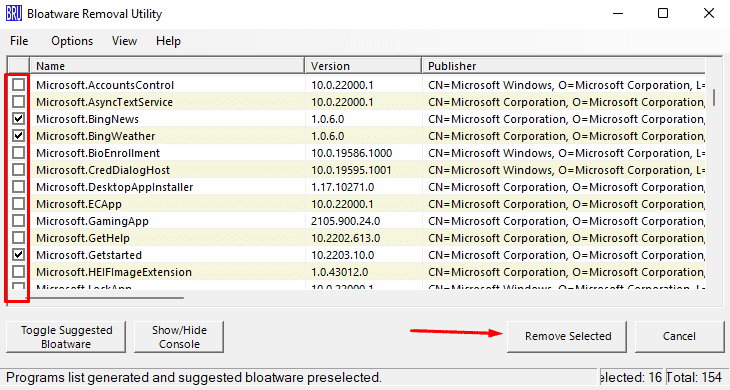
Task: Open the View menu
Action: pyautogui.click(x=124, y=41)
